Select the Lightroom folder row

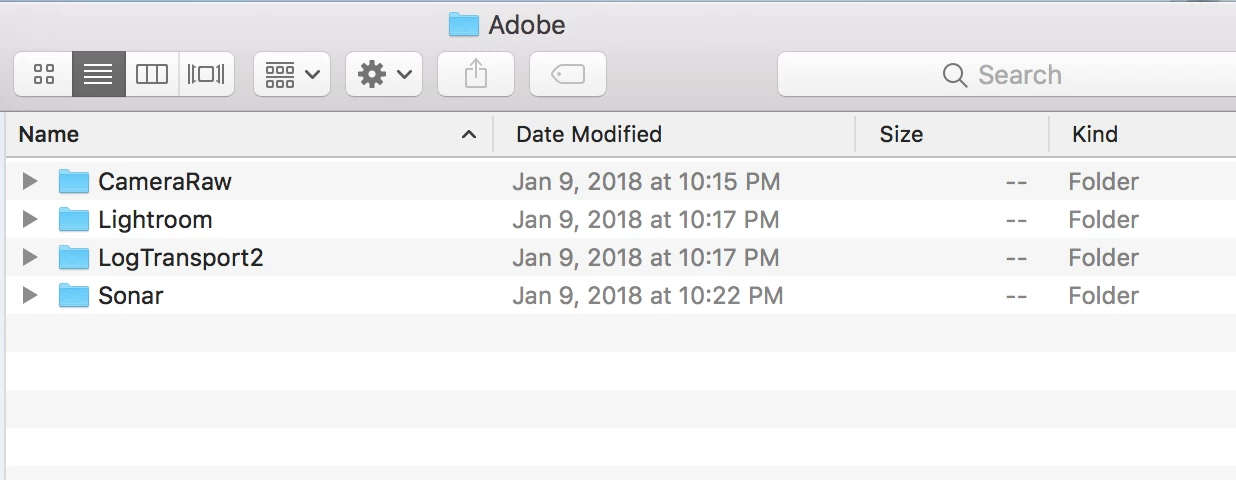[x=155, y=219]
